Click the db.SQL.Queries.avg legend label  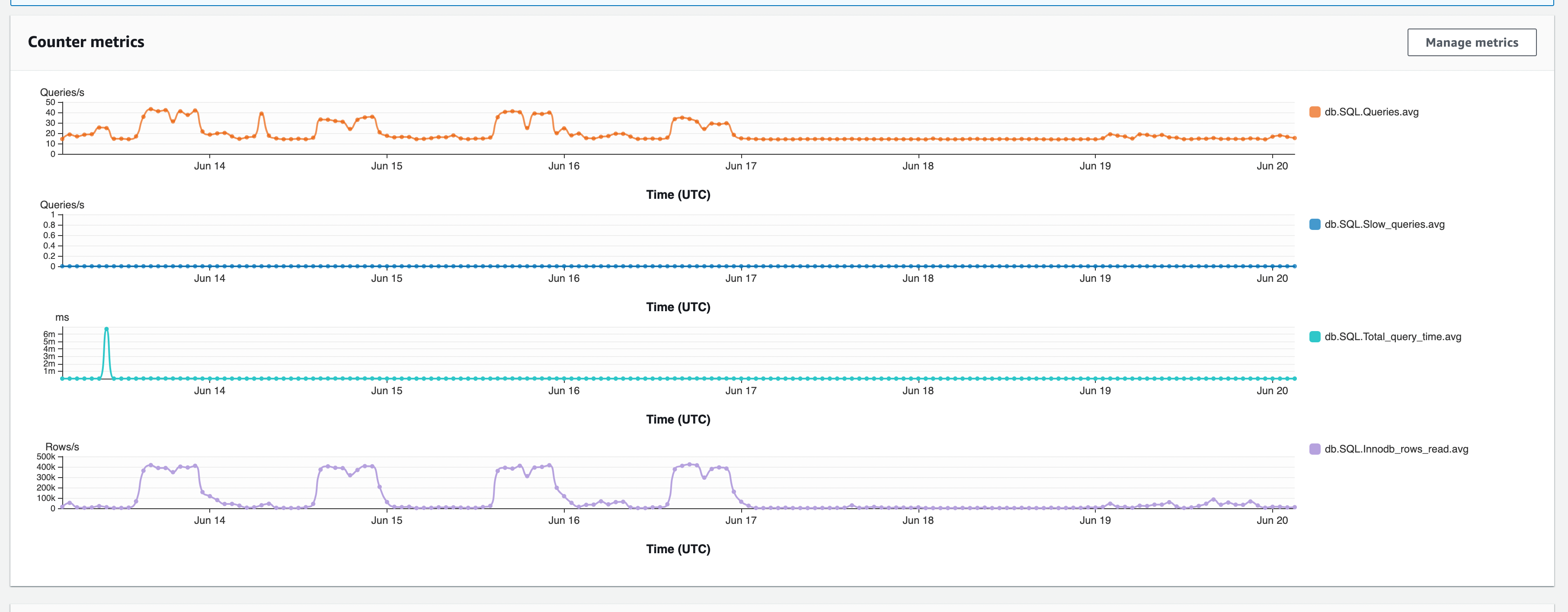click(x=1371, y=112)
